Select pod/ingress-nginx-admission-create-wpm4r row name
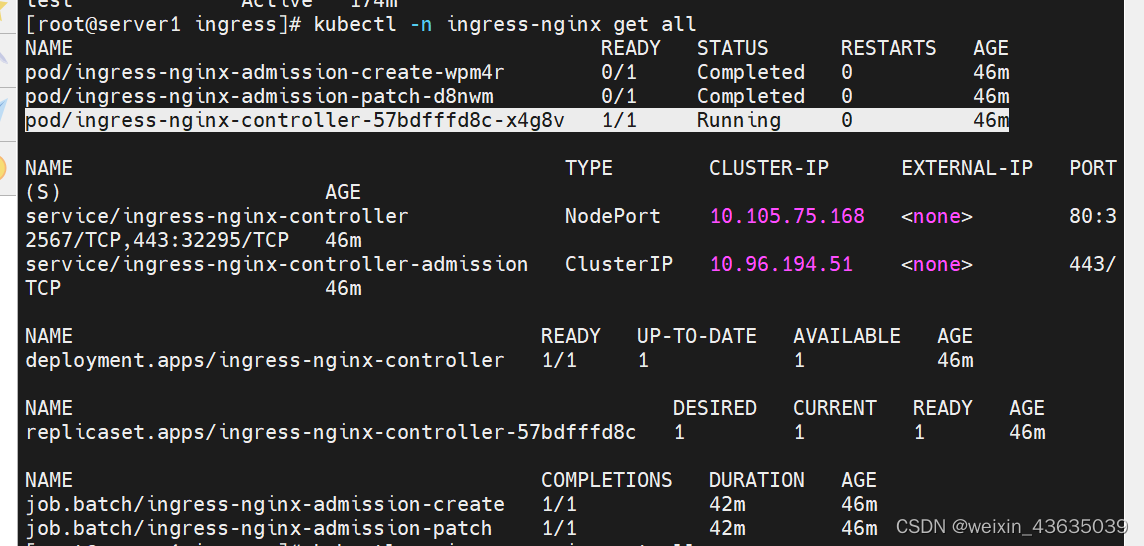 click(265, 72)
